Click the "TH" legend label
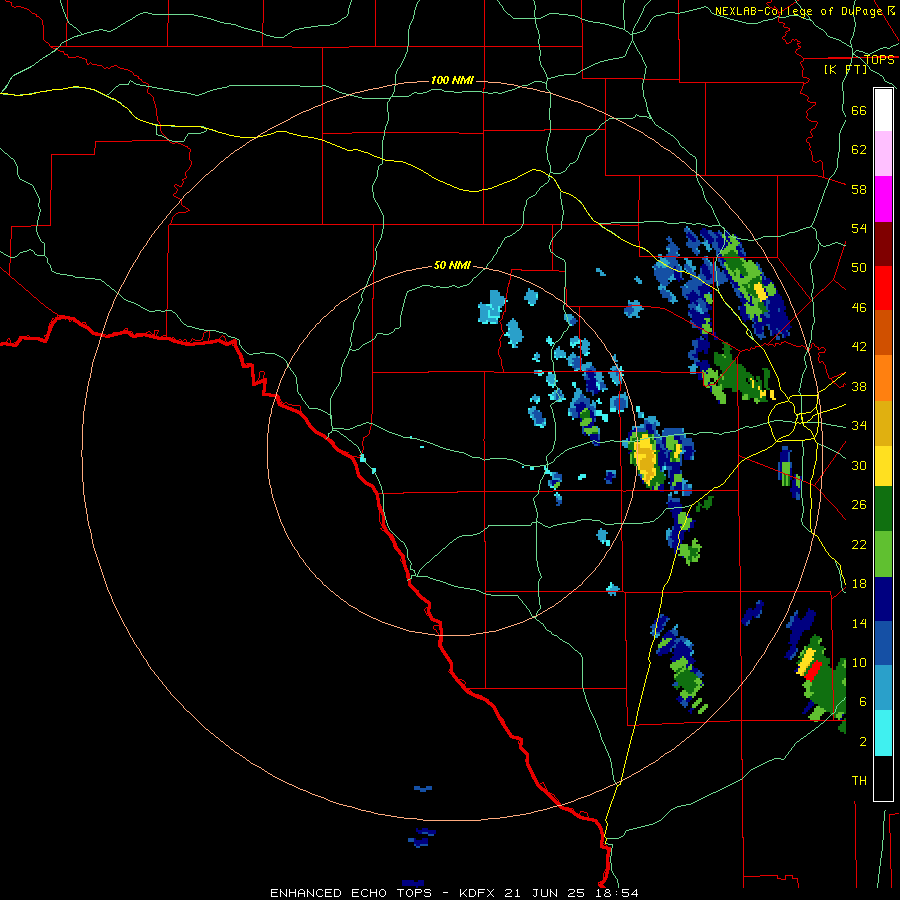 pos(859,781)
